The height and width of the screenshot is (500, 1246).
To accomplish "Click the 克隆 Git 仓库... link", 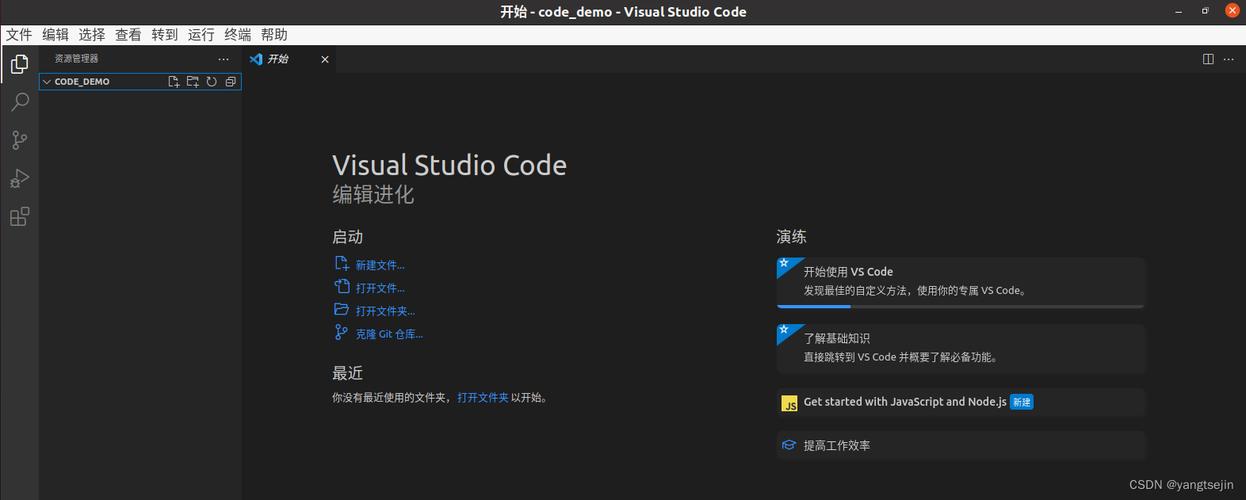I will tap(389, 334).
